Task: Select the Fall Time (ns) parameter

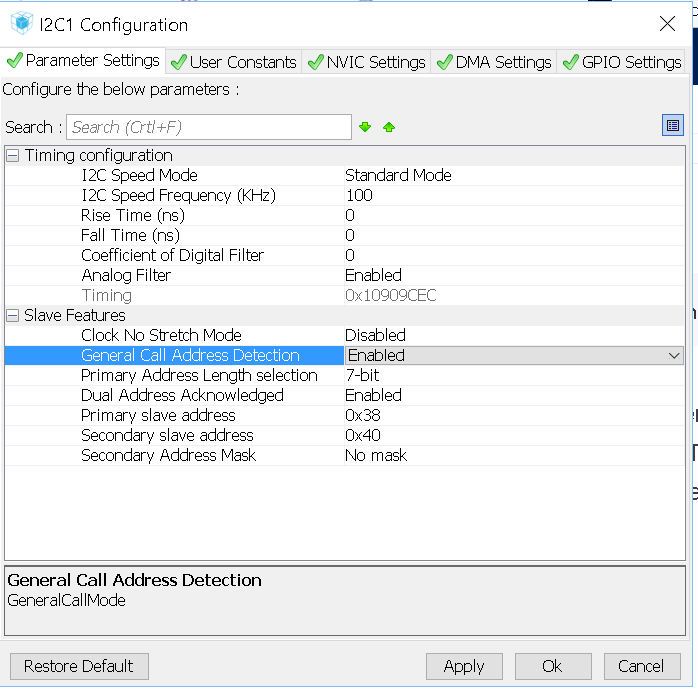Action: pos(130,236)
